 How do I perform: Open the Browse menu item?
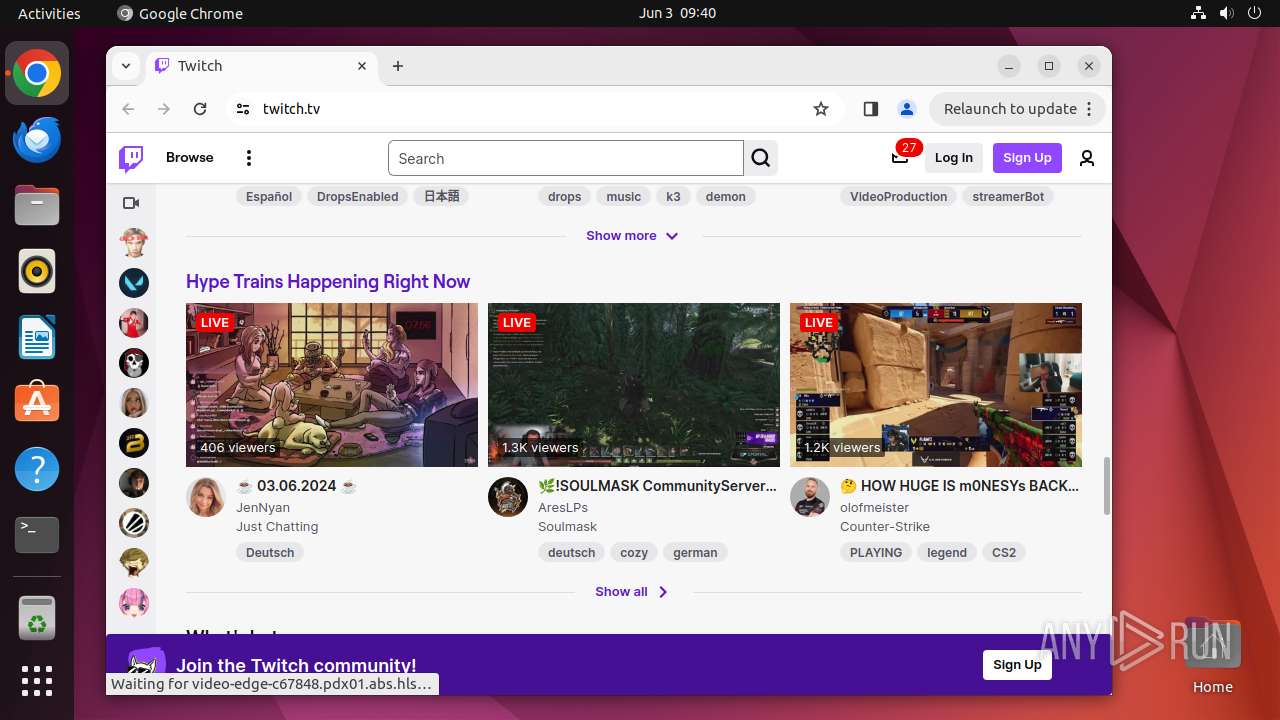(x=190, y=158)
